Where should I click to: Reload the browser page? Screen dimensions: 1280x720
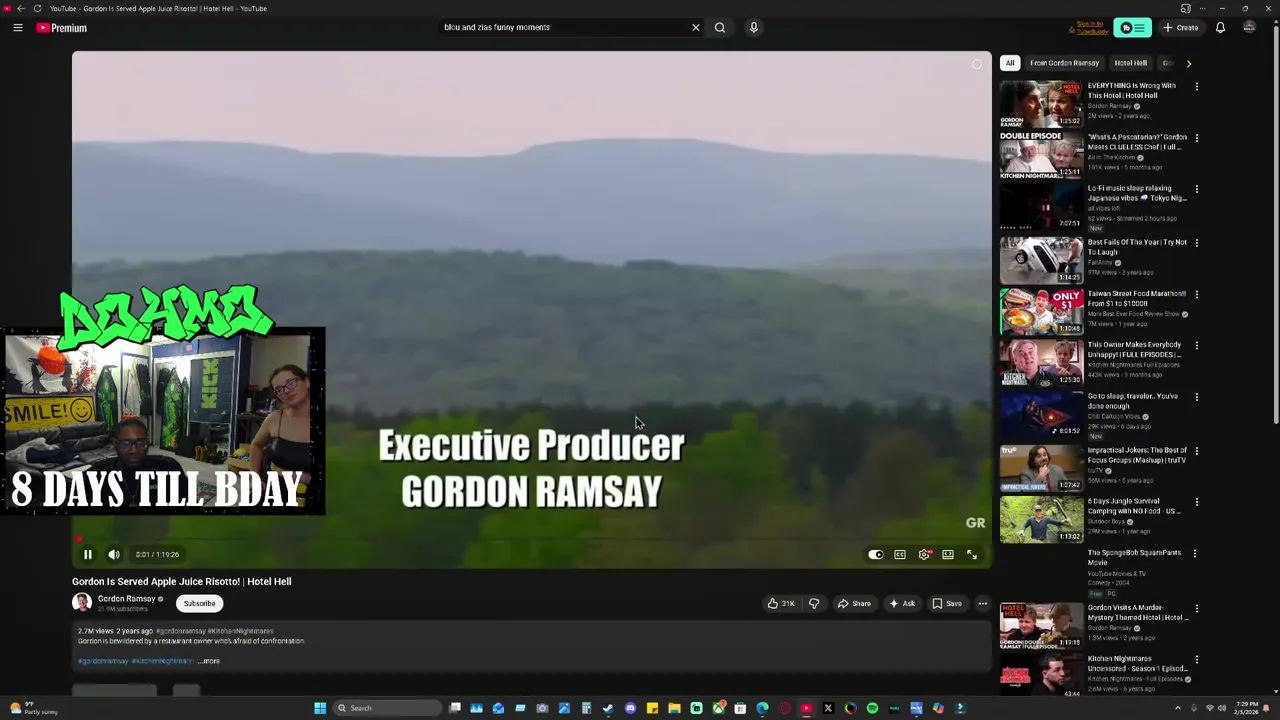(x=37, y=8)
